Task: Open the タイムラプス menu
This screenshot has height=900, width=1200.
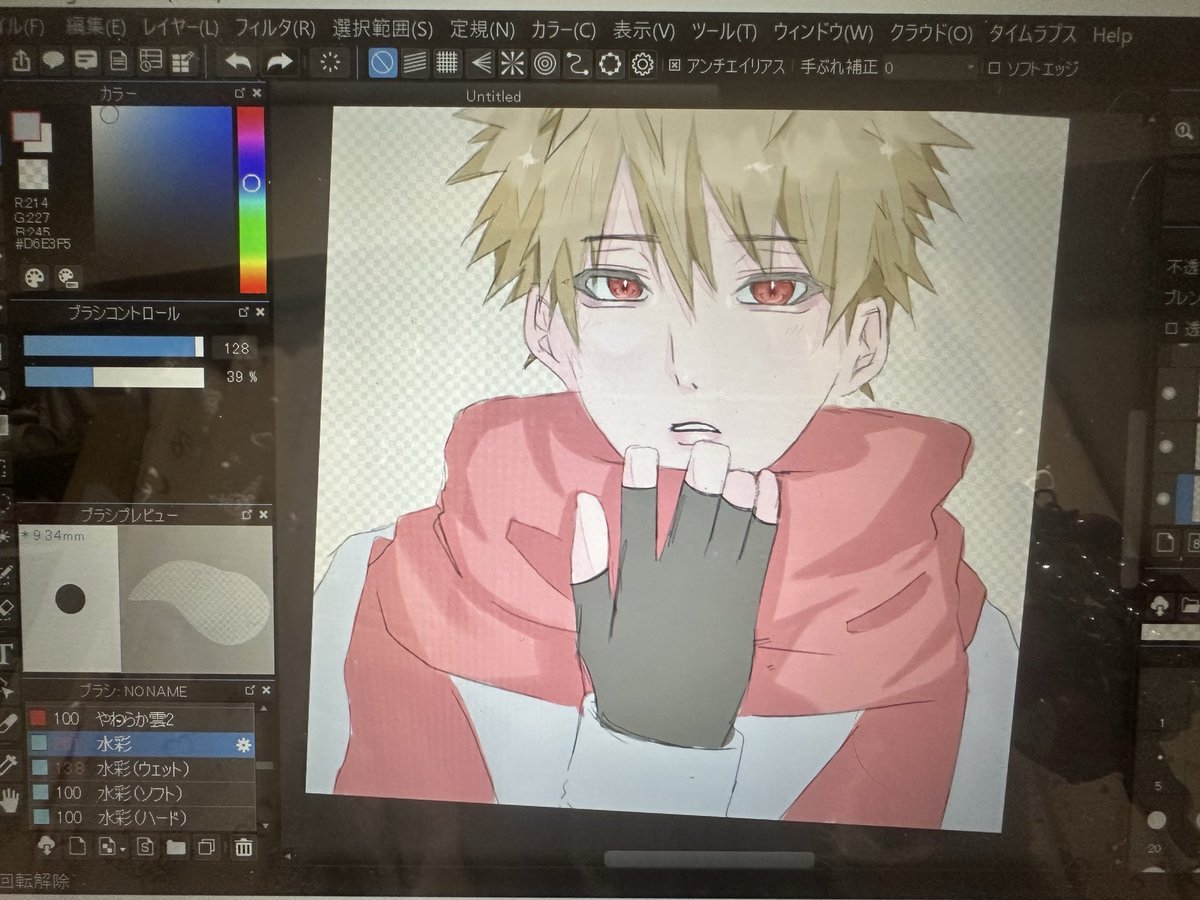Action: click(x=1033, y=34)
